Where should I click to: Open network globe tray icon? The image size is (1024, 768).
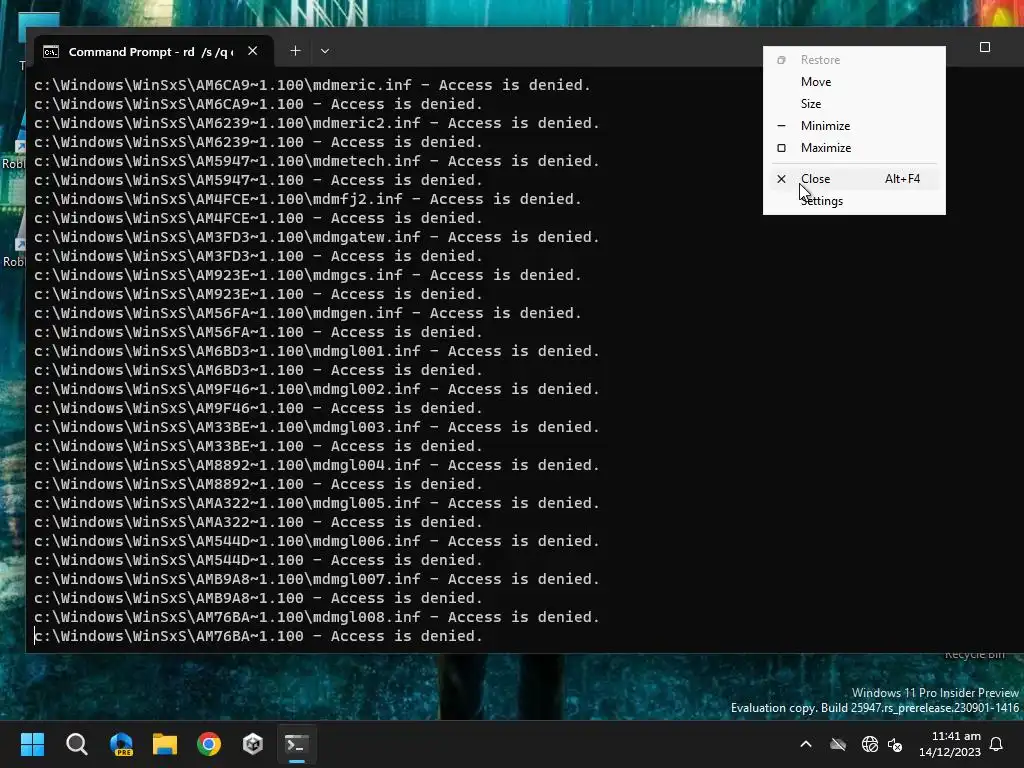click(869, 744)
